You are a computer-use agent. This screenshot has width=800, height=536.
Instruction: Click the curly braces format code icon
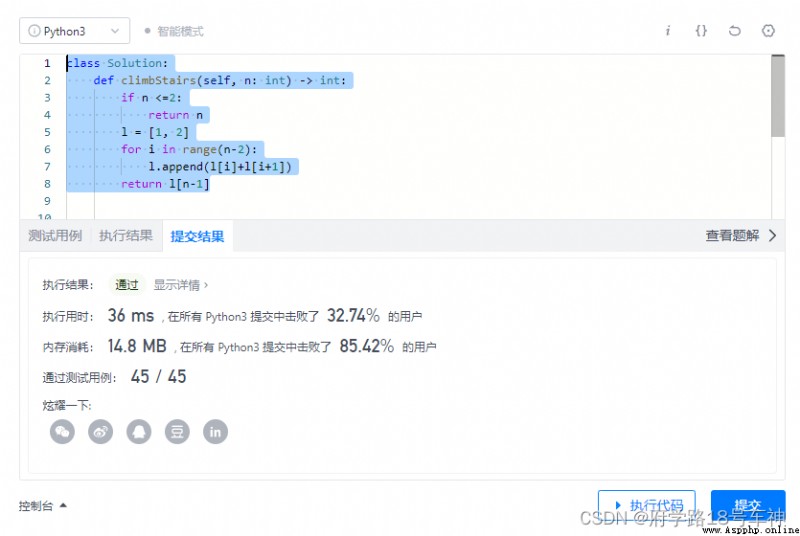point(701,31)
